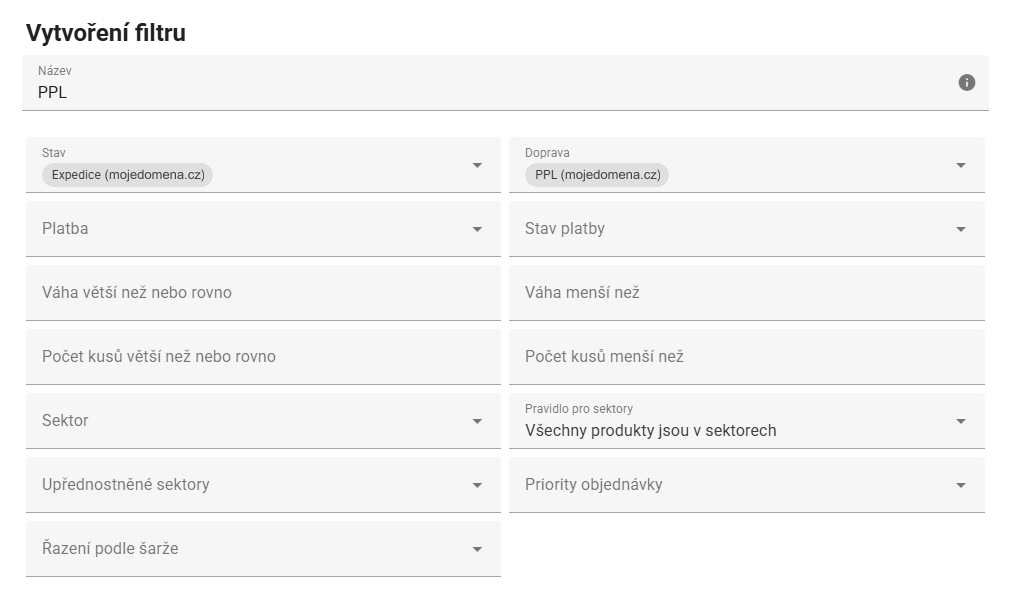
Task: Open the Doprava dropdown arrow
Action: click(x=960, y=166)
